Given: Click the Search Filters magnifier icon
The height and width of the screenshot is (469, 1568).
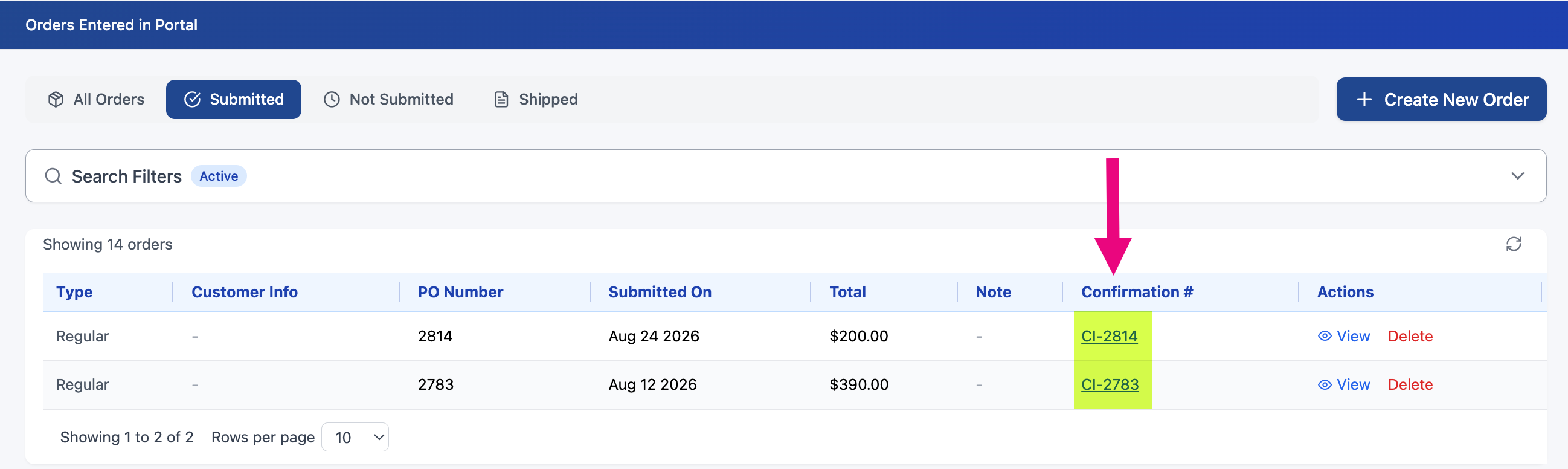Looking at the screenshot, I should click(54, 176).
